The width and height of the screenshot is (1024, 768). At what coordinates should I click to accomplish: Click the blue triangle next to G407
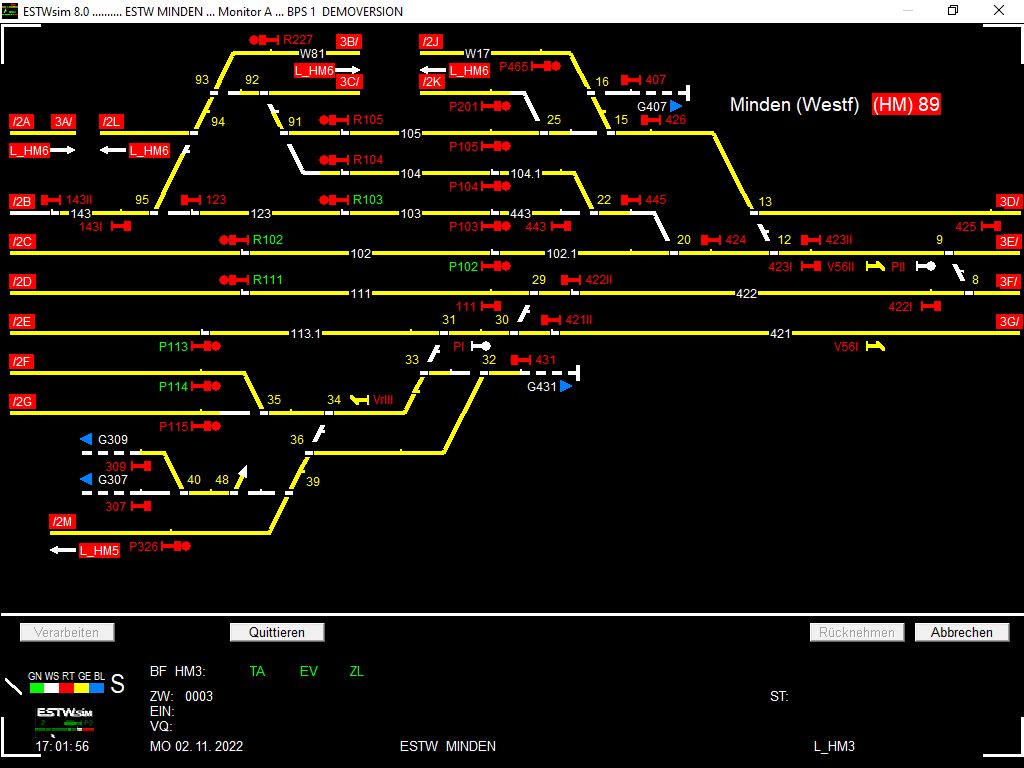click(x=677, y=105)
